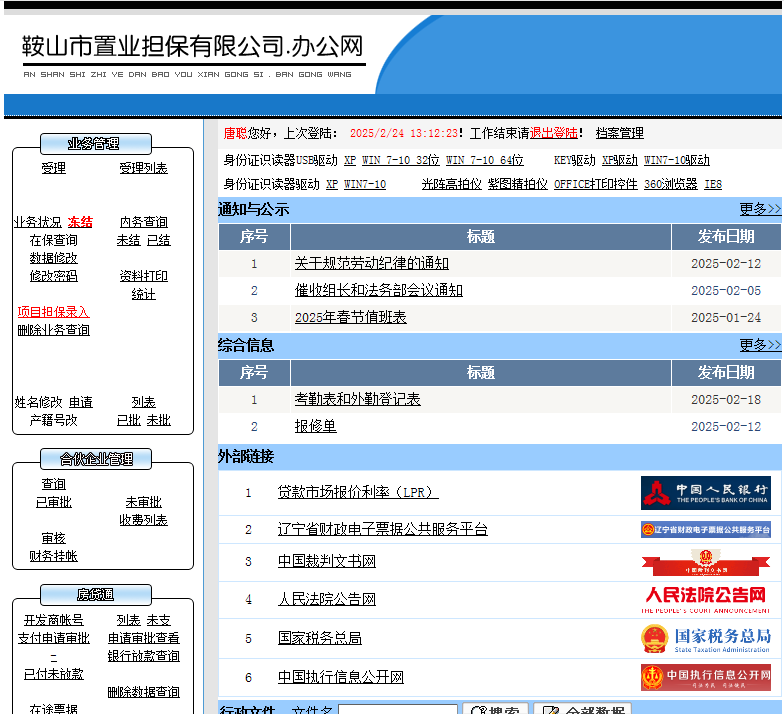Open 项目担保录入 in red
The width and height of the screenshot is (784, 714).
pos(53,312)
